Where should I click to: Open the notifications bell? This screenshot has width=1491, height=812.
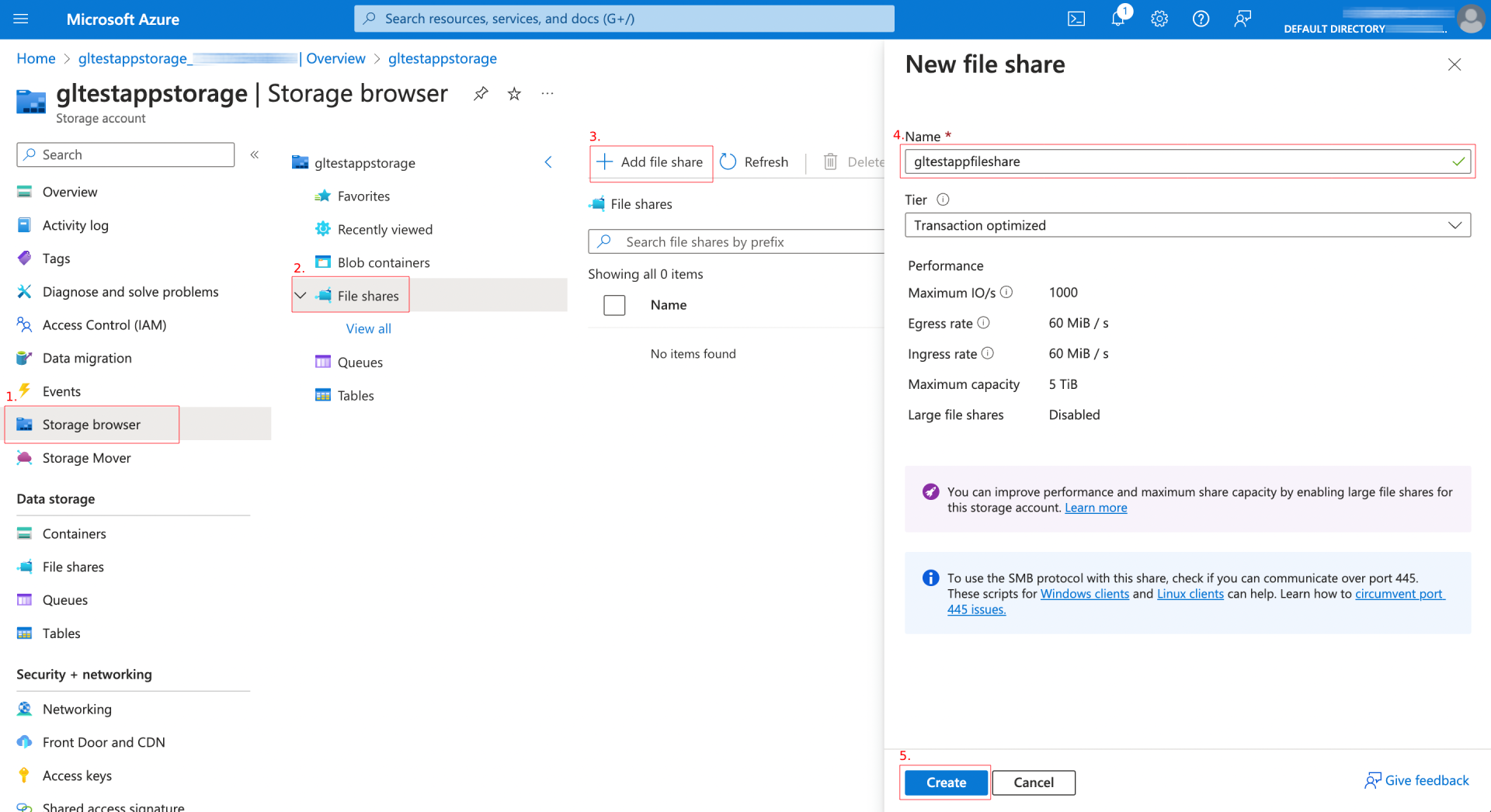pyautogui.click(x=1118, y=19)
